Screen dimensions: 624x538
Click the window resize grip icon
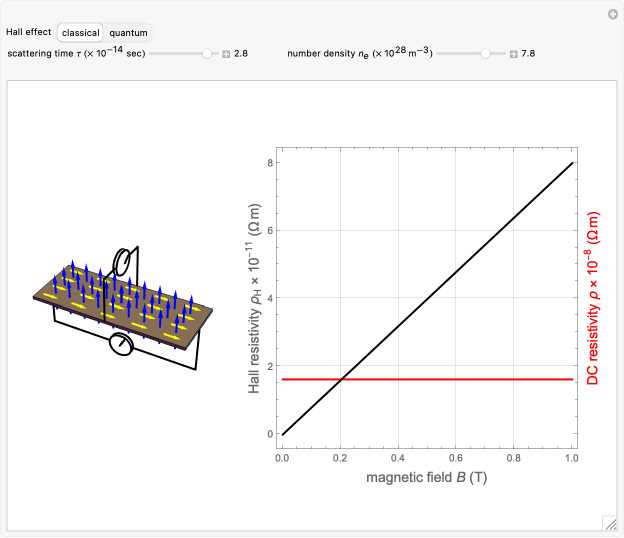tap(609, 524)
